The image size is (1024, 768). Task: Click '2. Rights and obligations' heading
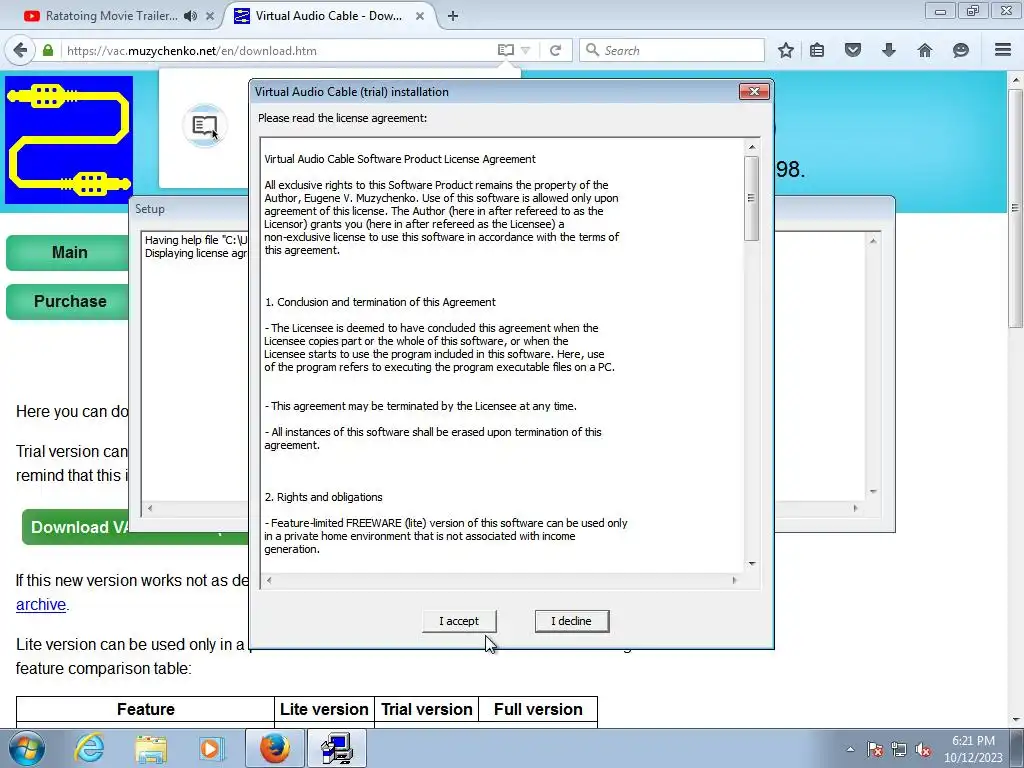323,497
